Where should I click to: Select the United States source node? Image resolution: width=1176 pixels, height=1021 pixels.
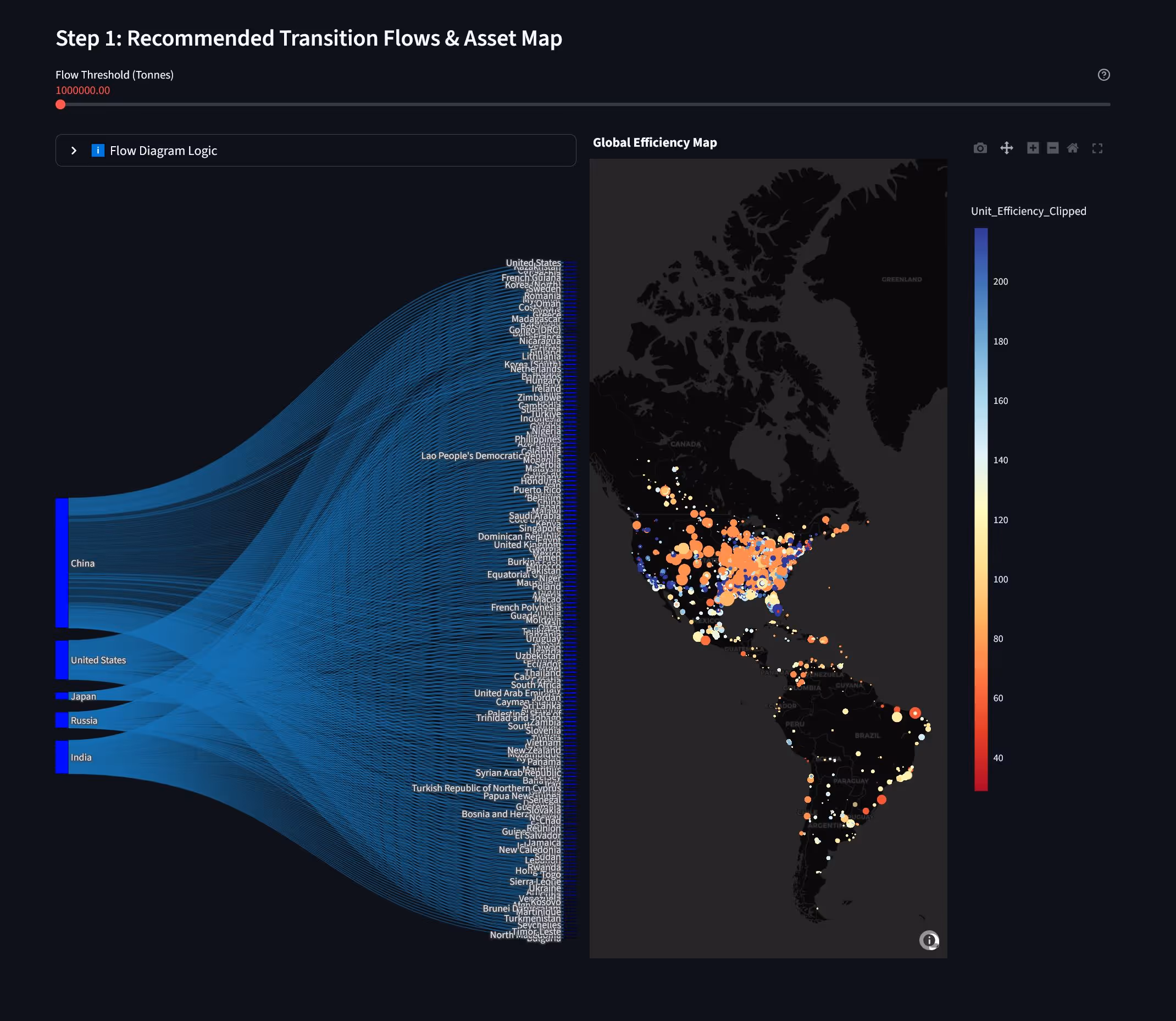(x=62, y=660)
